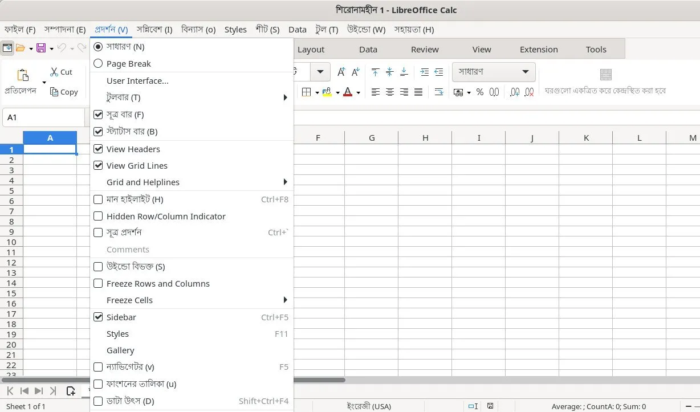
Task: Click the font color red swatch
Action: (x=347, y=92)
